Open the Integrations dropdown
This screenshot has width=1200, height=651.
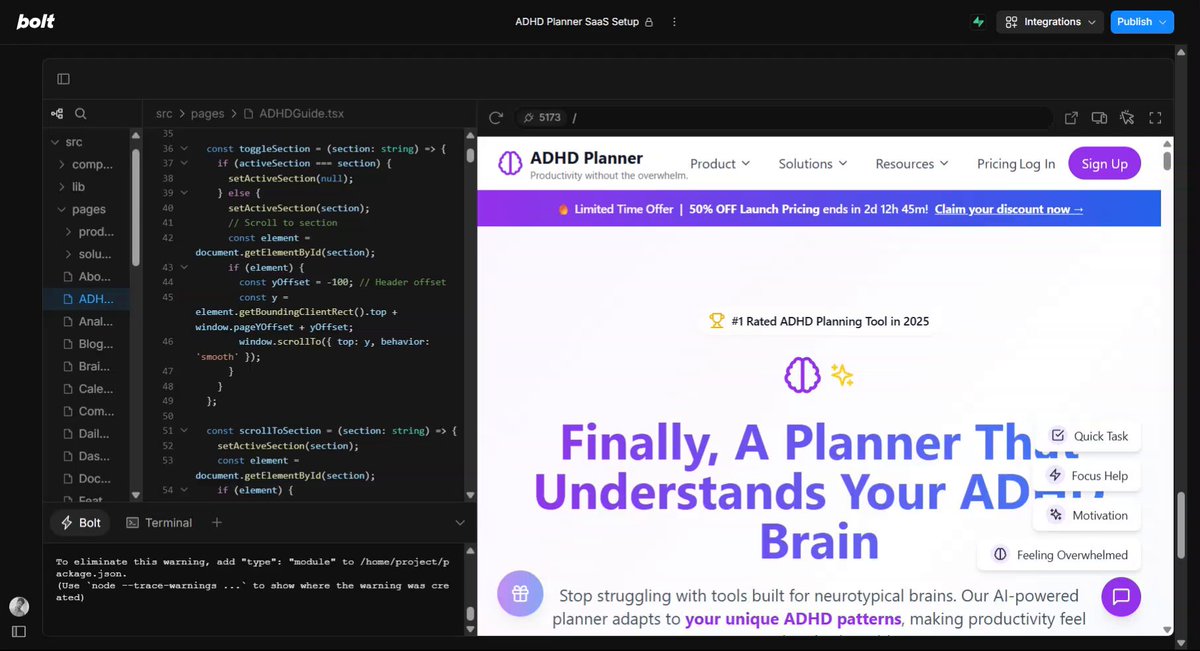(1050, 22)
